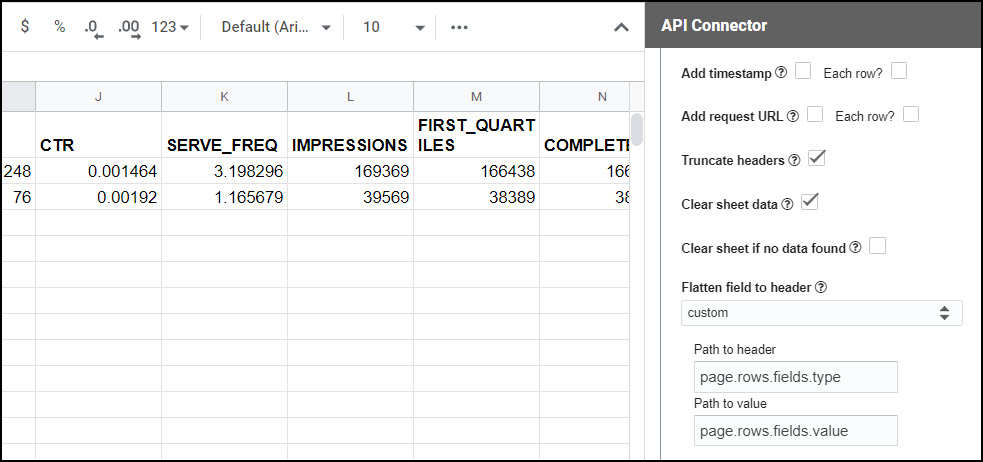Screen dimensions: 983x462
Task: Click the API Connector panel title
Action: click(714, 25)
